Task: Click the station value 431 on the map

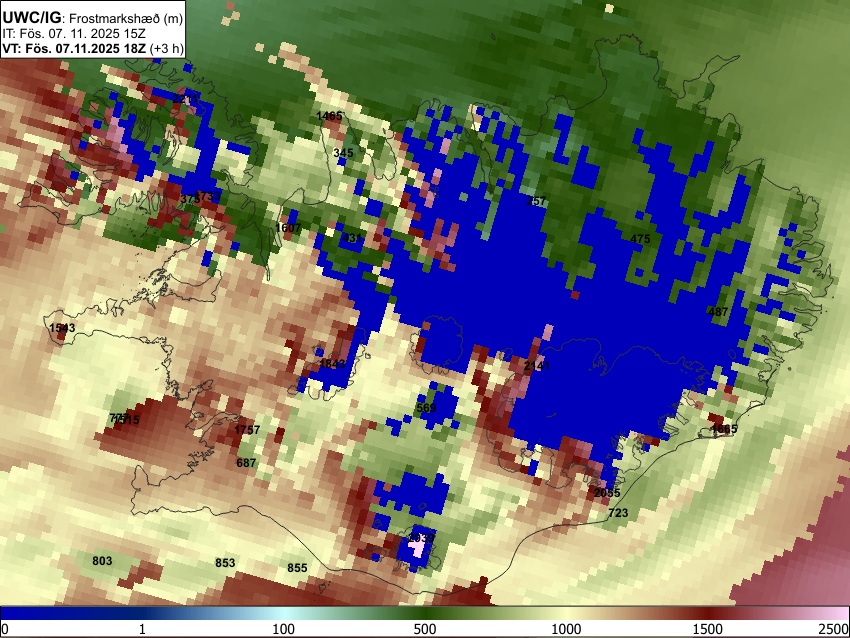Action: coord(352,238)
